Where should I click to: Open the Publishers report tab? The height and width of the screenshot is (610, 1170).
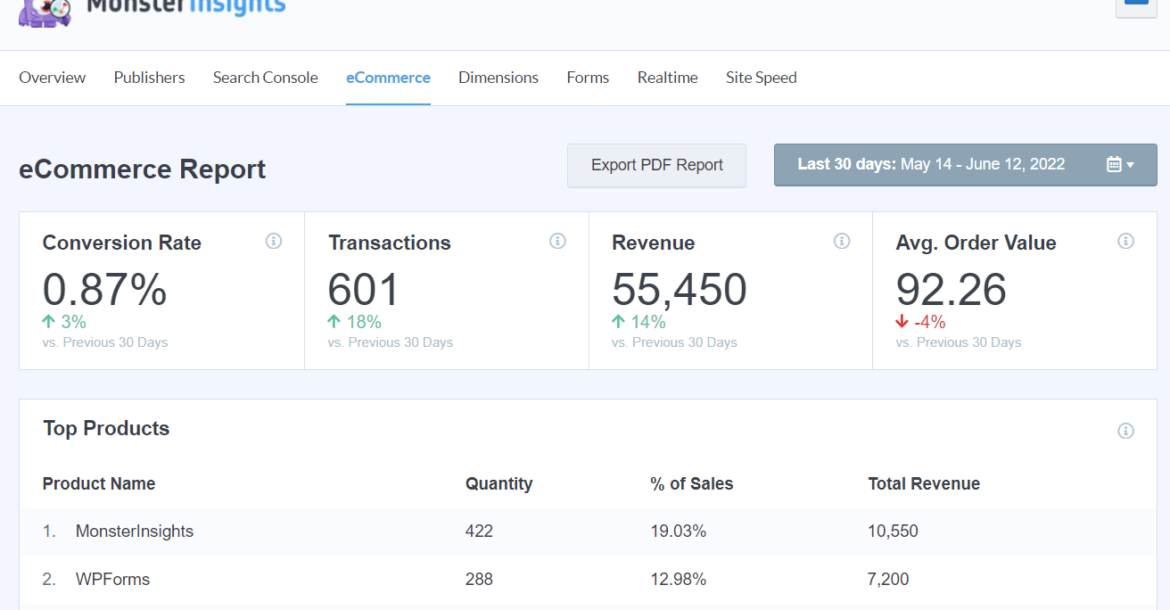click(x=149, y=77)
